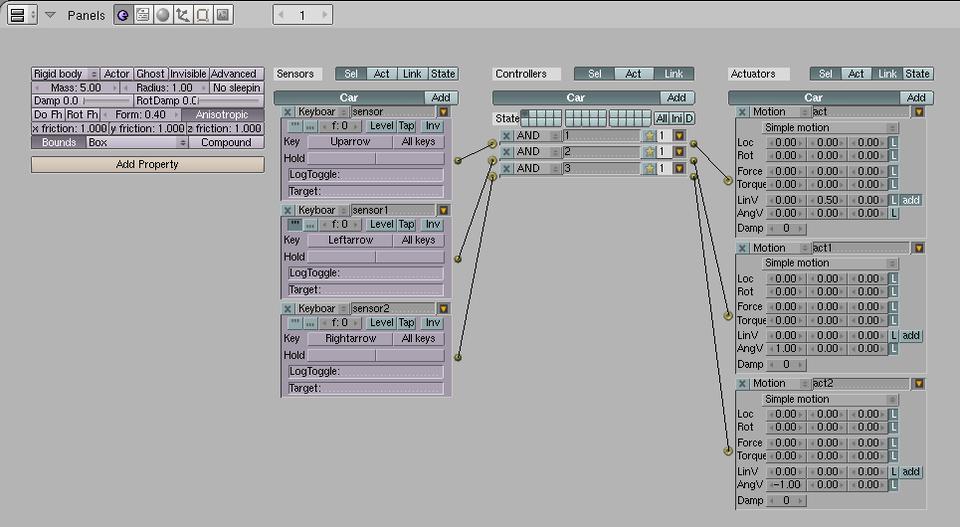Screen dimensions: 960x527
Task: Enable Inv on the Rightarrow sensor2
Action: [x=432, y=323]
